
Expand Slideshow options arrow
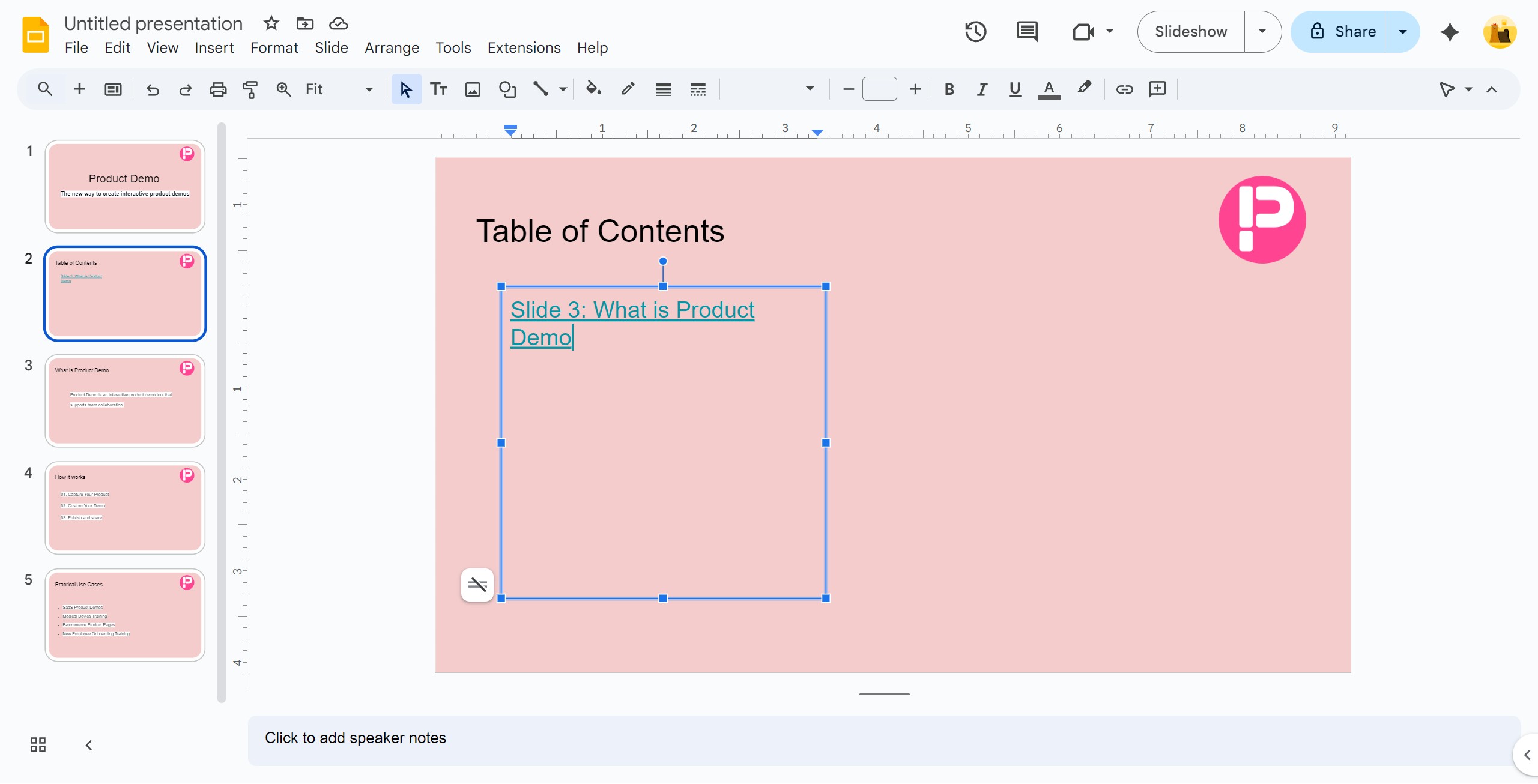1262,31
